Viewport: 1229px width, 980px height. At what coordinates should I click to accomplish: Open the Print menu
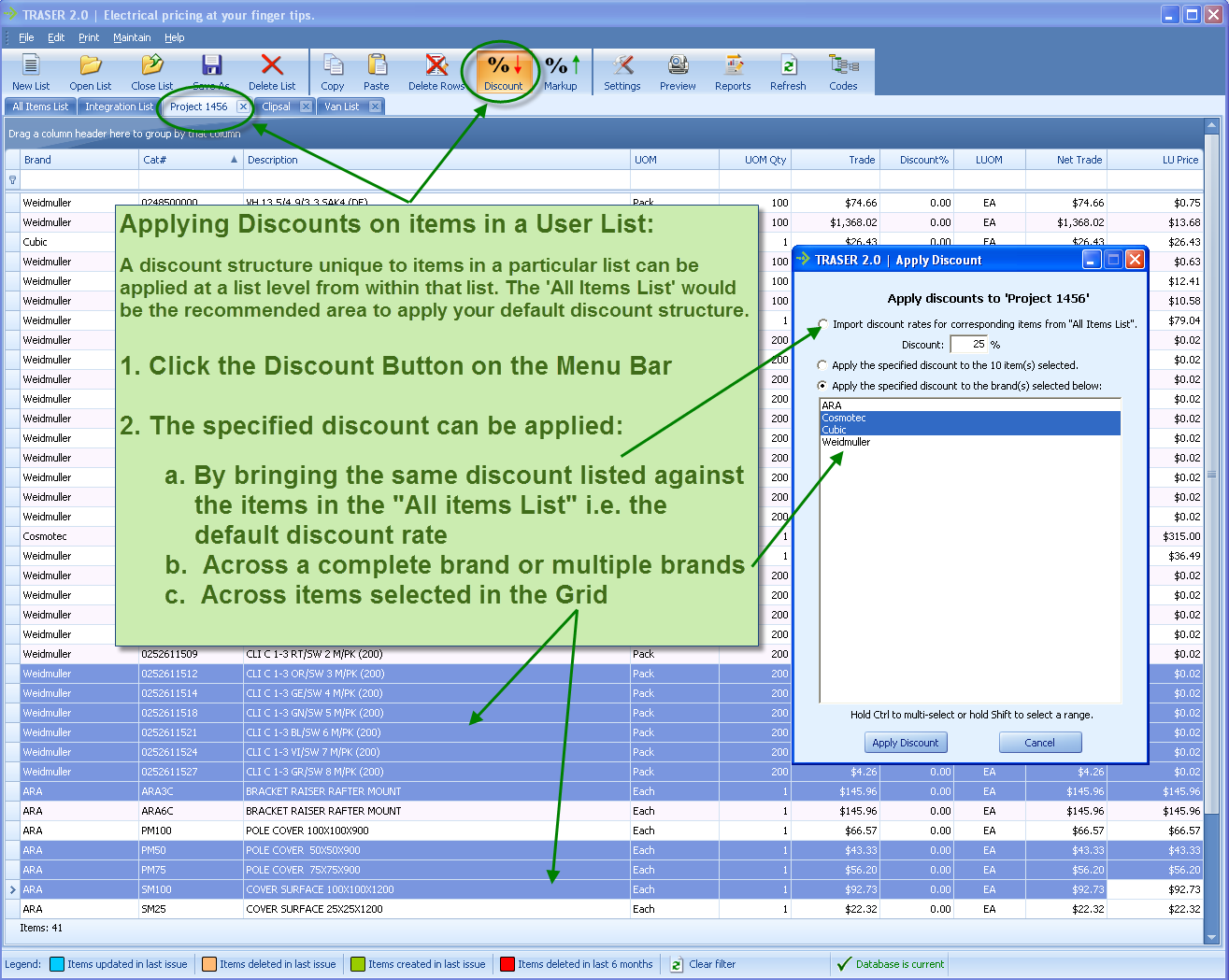pos(89,37)
